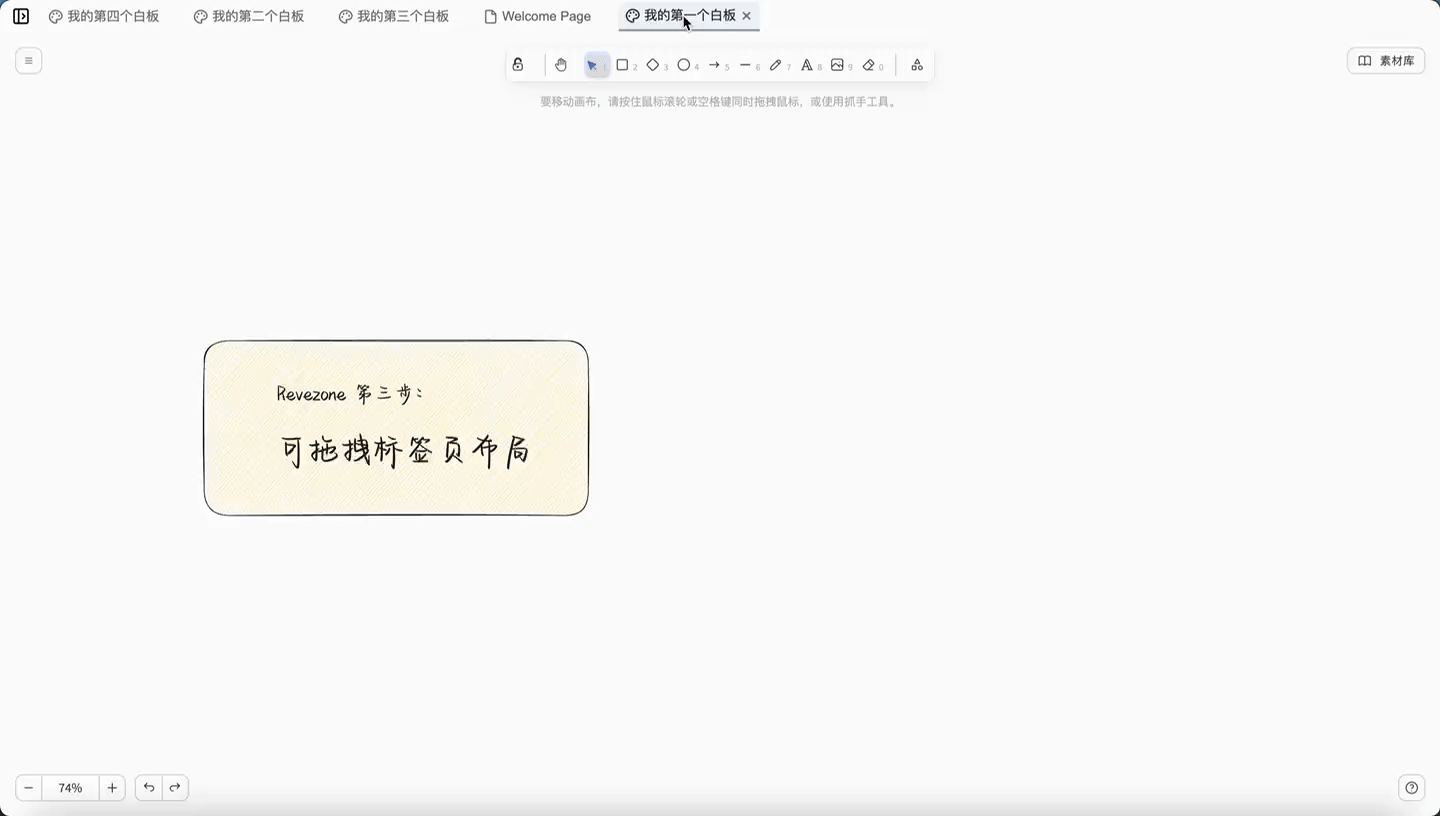Close the 我的第一个白板 tab
Screen dimensions: 1440x816
746,16
